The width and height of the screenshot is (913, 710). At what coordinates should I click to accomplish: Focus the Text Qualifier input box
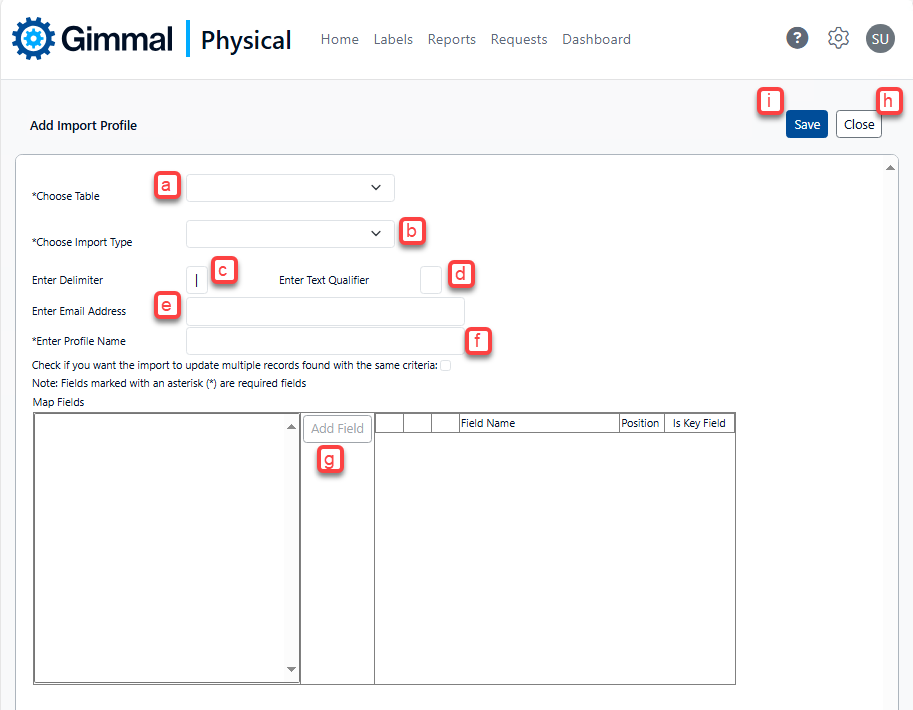431,281
